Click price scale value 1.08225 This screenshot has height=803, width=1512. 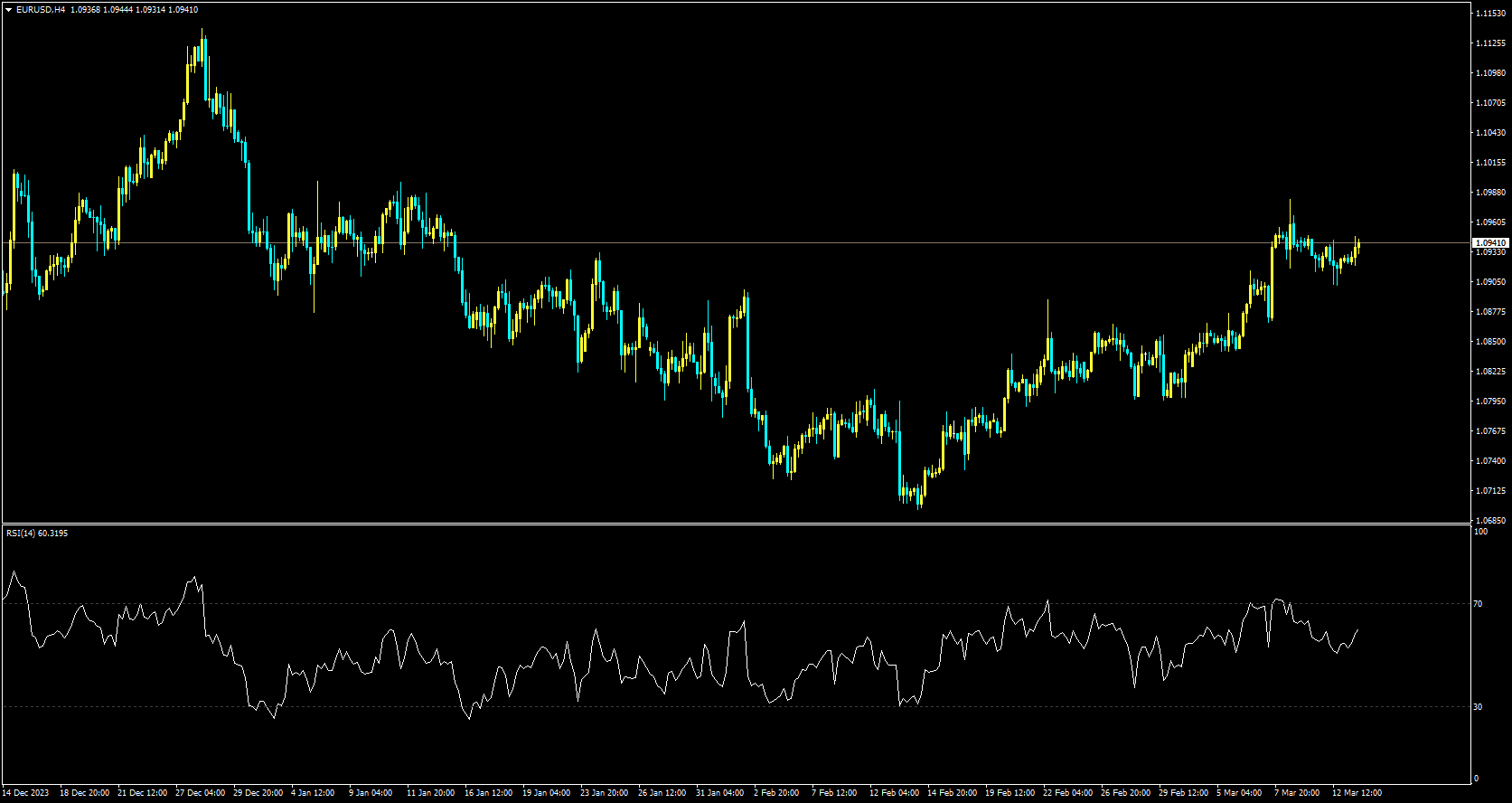pos(1490,372)
